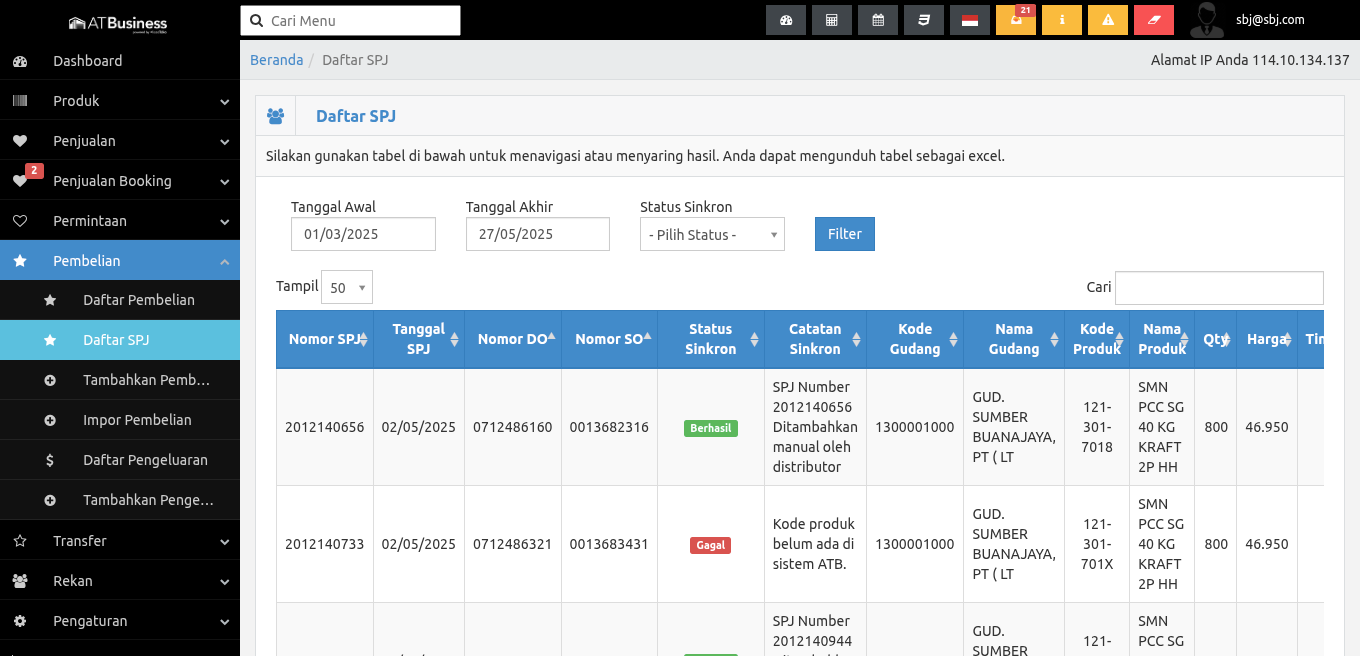Open the Status Sinkron dropdown
Image resolution: width=1360 pixels, height=656 pixels.
click(712, 234)
